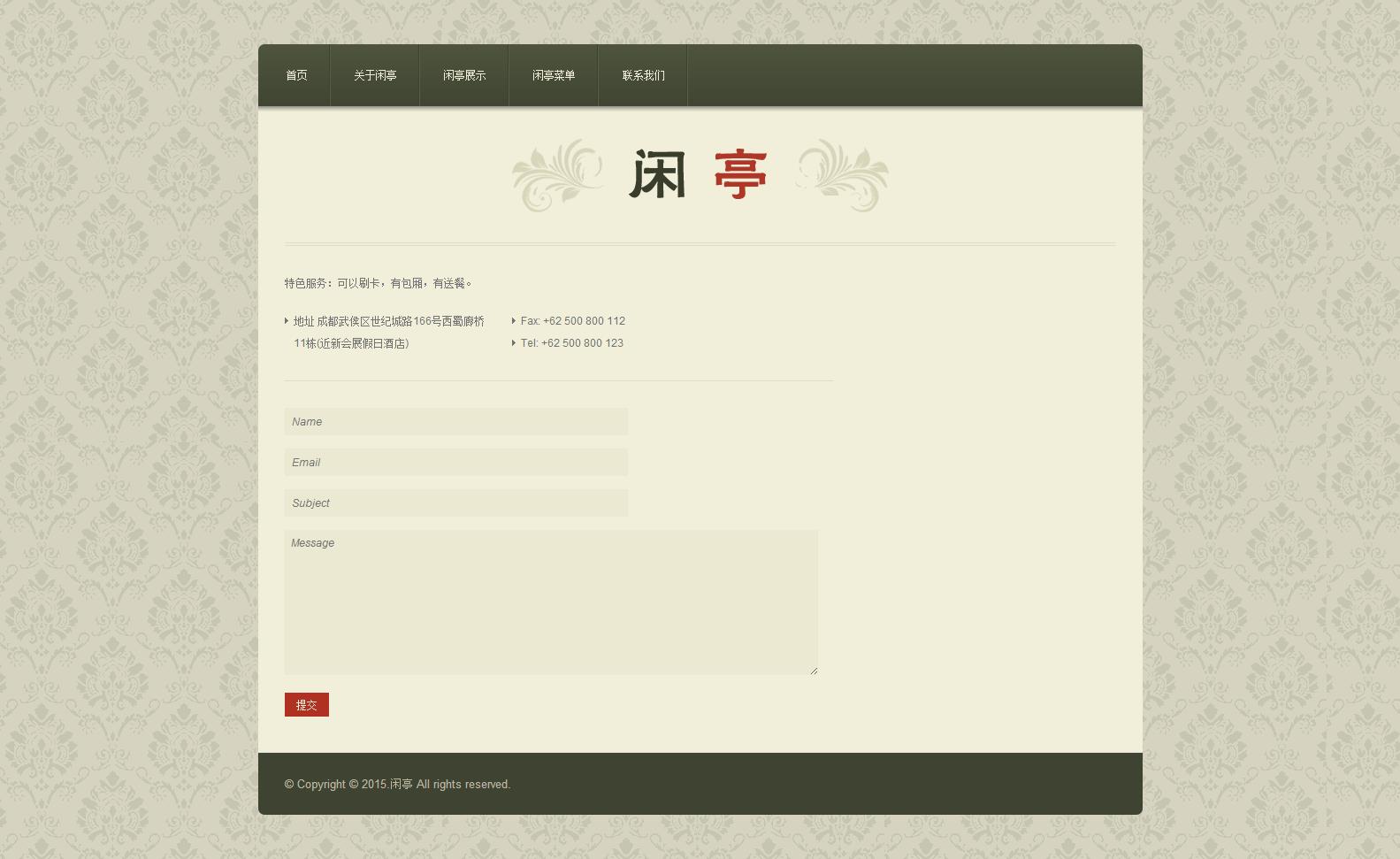The width and height of the screenshot is (1400, 859).
Task: Click the arrow bullet before Tel
Action: (513, 343)
